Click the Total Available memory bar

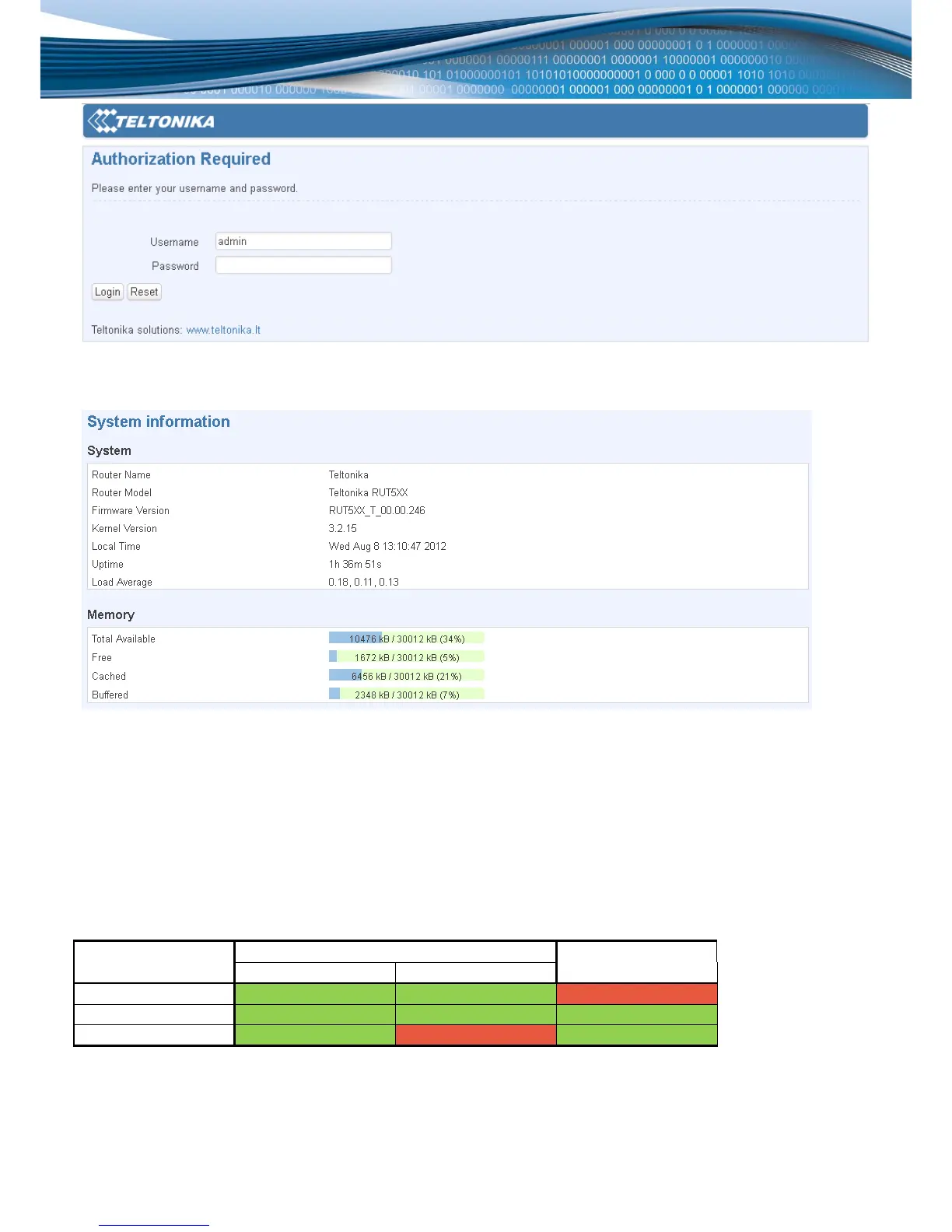[x=406, y=639]
